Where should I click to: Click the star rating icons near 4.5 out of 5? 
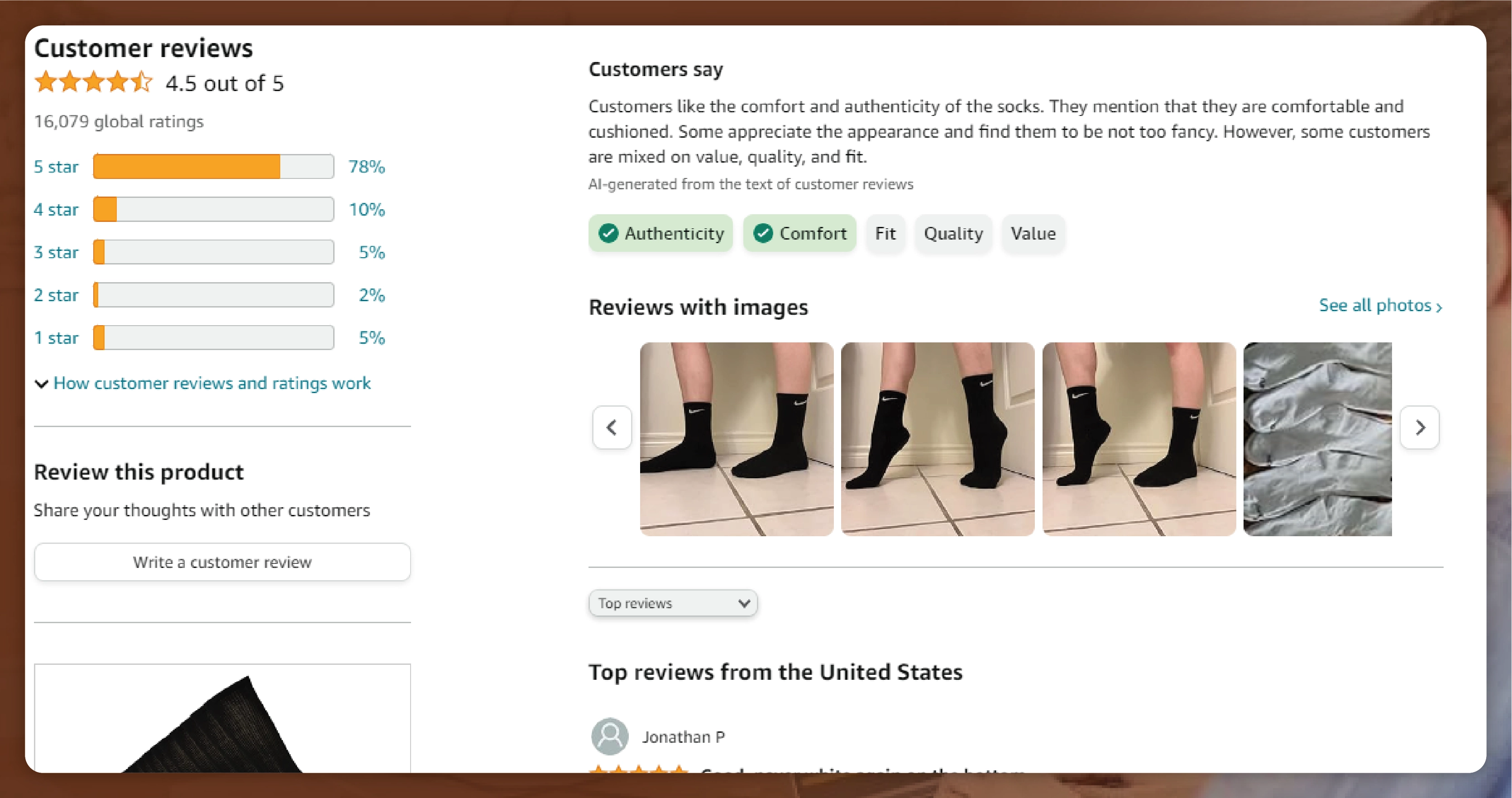coord(94,83)
